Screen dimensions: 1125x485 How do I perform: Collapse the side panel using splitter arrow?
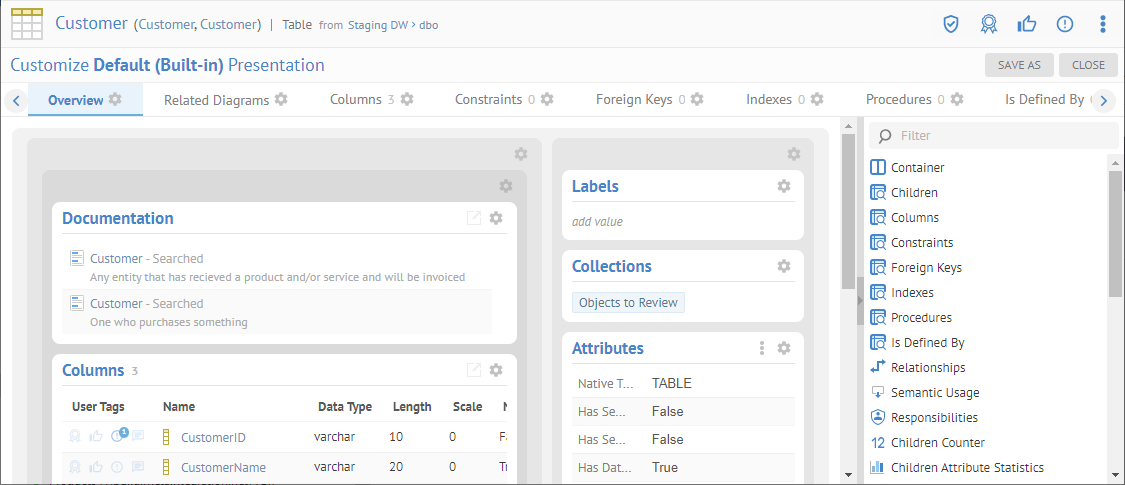[x=859, y=300]
